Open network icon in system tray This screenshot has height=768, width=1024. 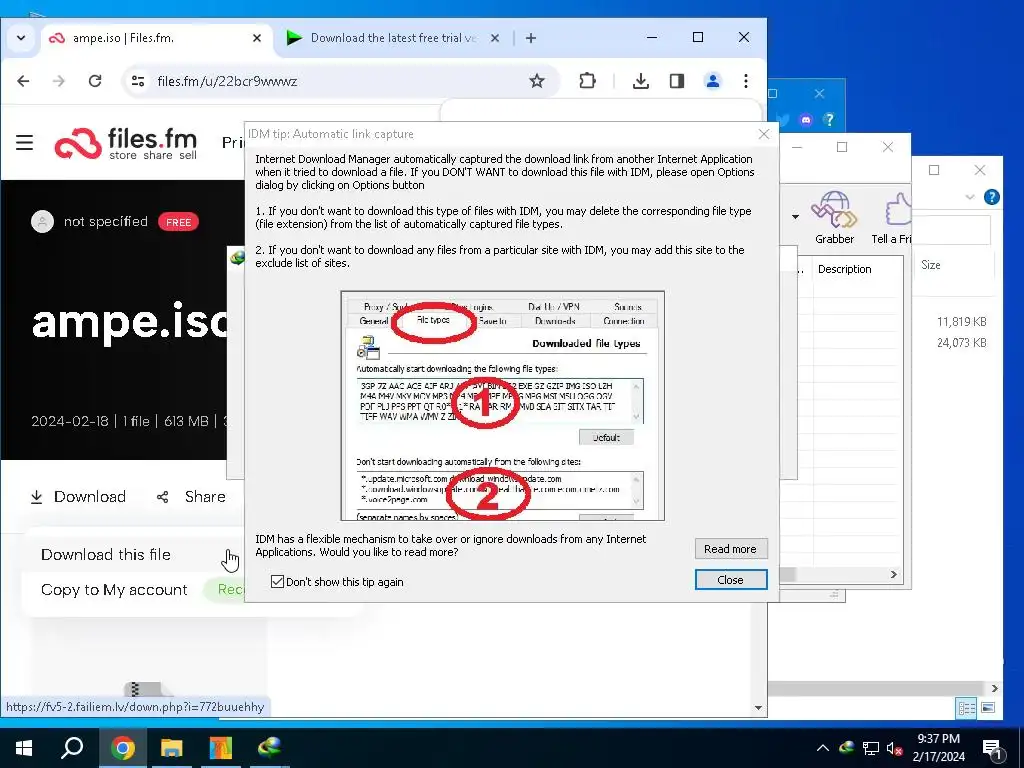[x=871, y=748]
